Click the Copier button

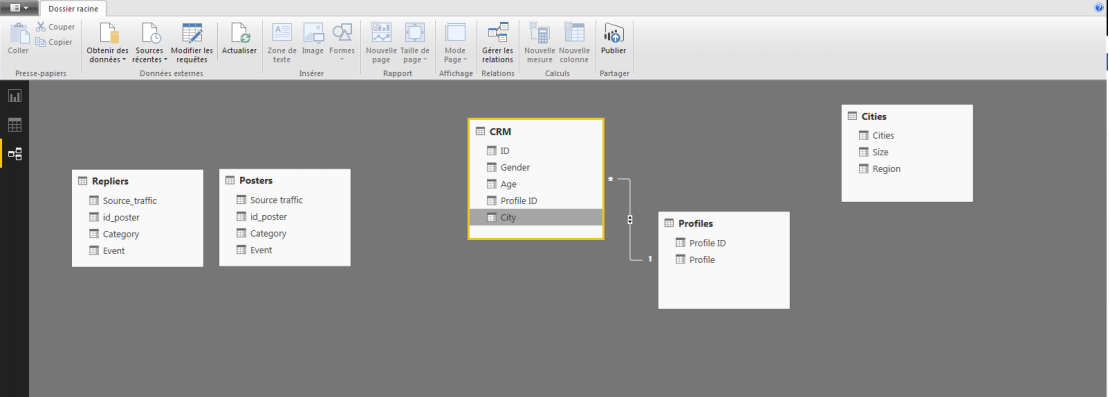pyautogui.click(x=54, y=42)
